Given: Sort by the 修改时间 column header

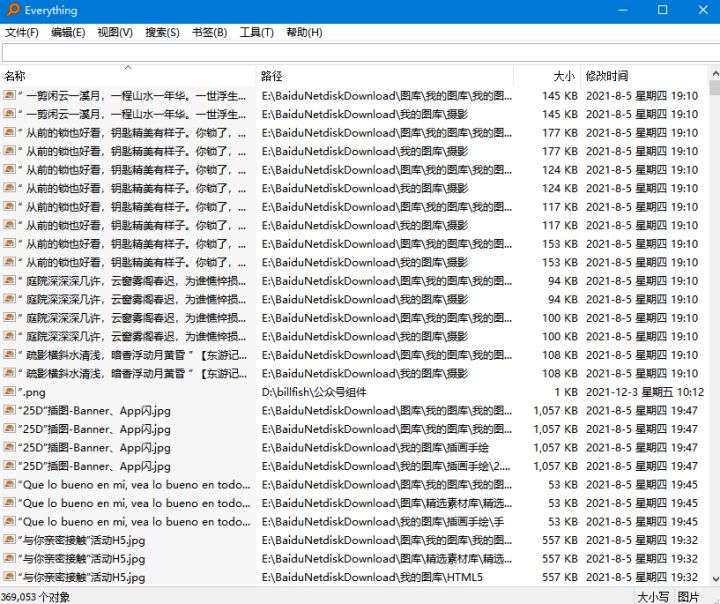Looking at the screenshot, I should point(607,76).
